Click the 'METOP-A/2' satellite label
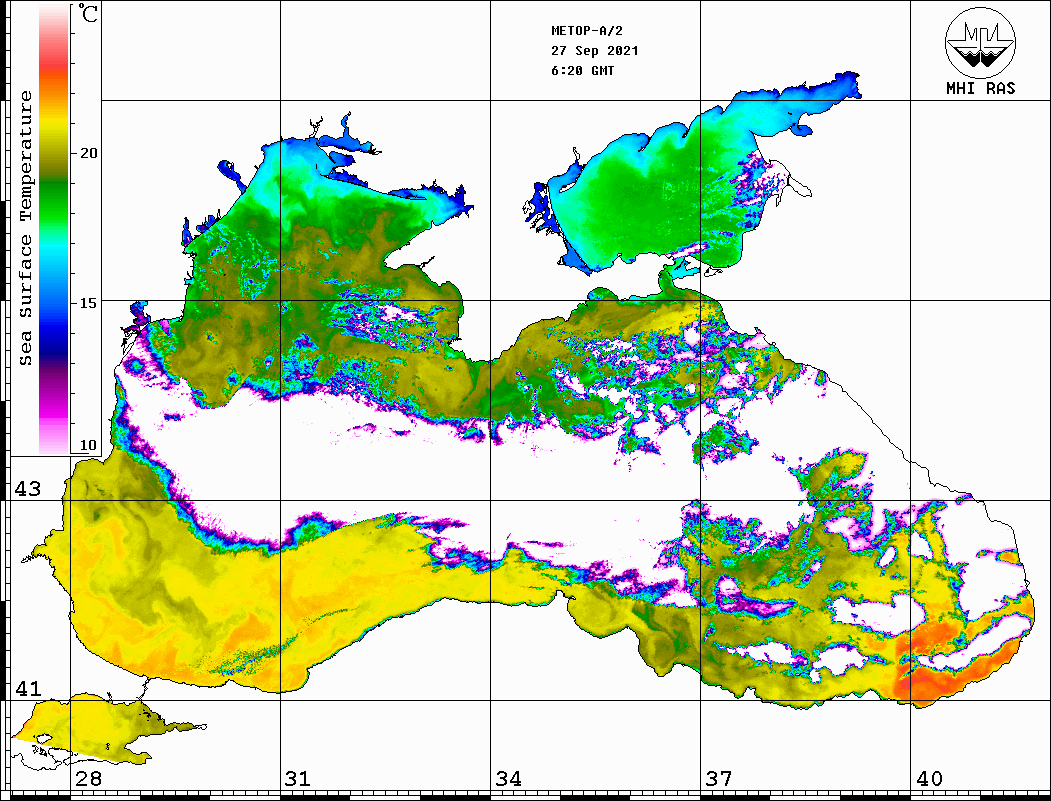1051x801 pixels. (587, 31)
